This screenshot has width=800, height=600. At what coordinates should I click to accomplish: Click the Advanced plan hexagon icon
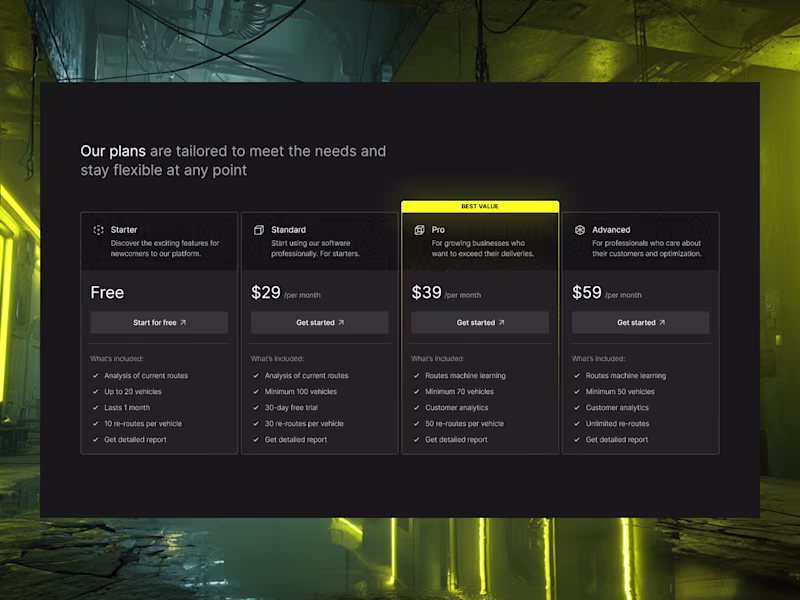[x=580, y=230]
